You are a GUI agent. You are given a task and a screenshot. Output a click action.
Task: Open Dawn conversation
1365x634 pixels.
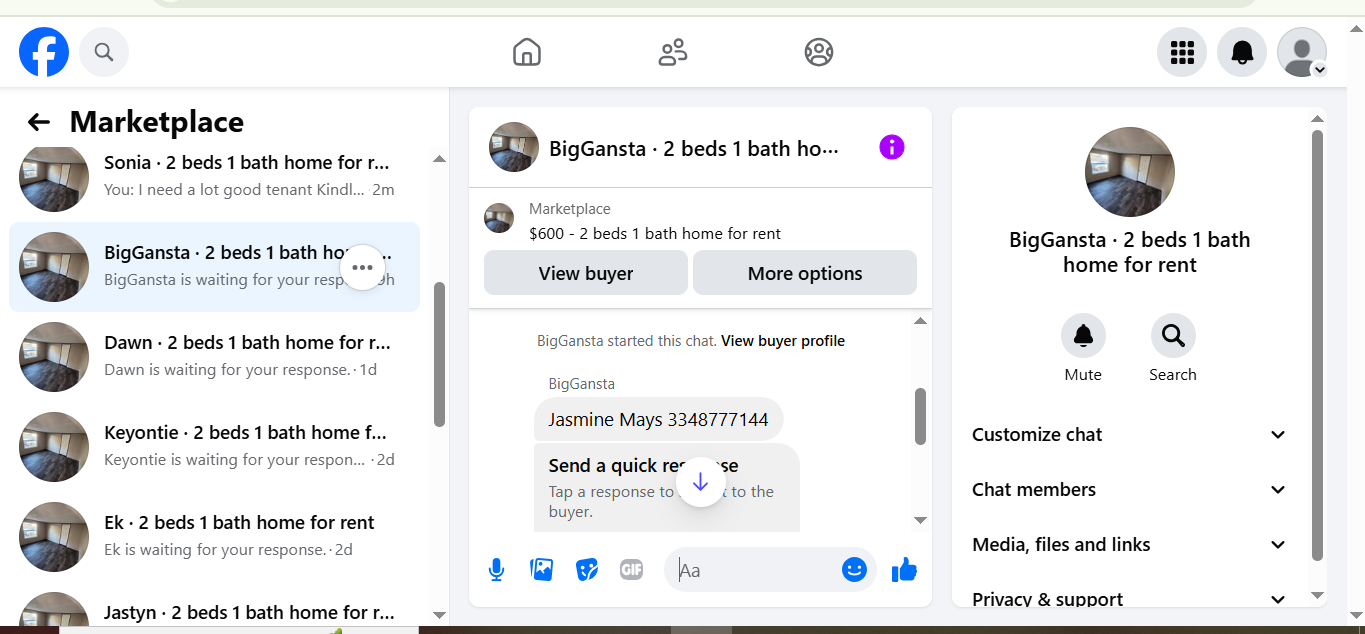pos(214,357)
